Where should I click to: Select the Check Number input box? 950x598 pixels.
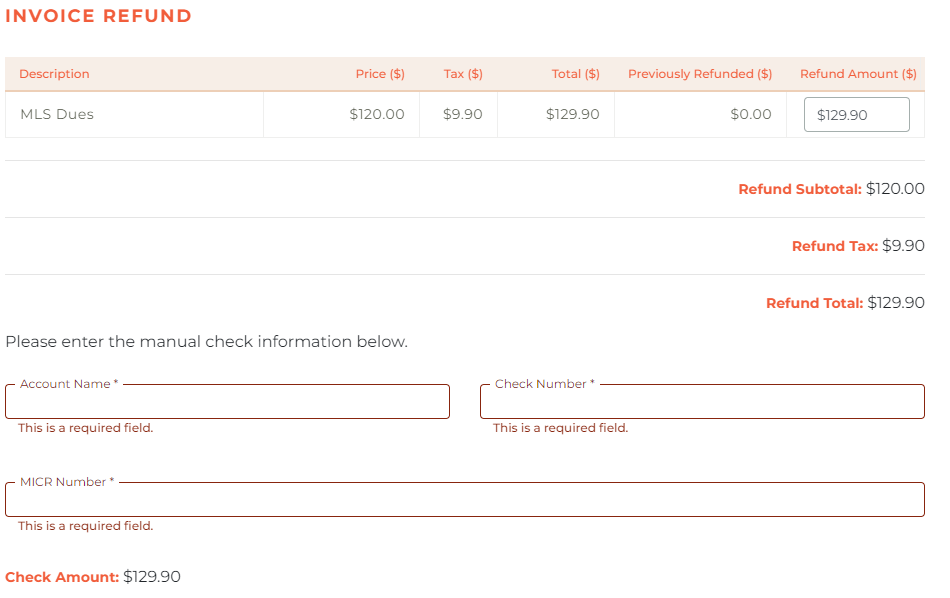tap(702, 401)
